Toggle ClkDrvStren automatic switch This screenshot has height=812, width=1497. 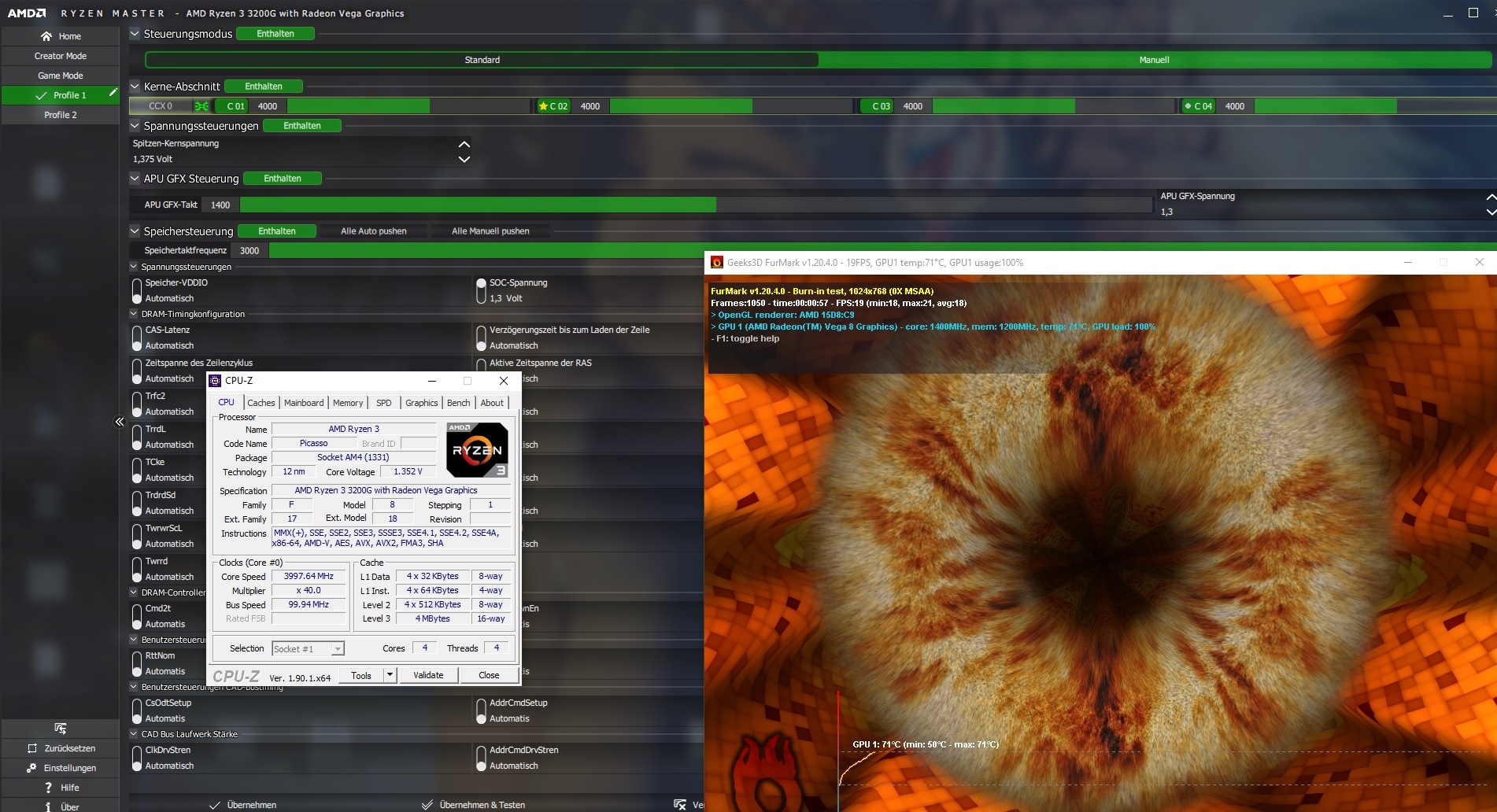tap(137, 758)
